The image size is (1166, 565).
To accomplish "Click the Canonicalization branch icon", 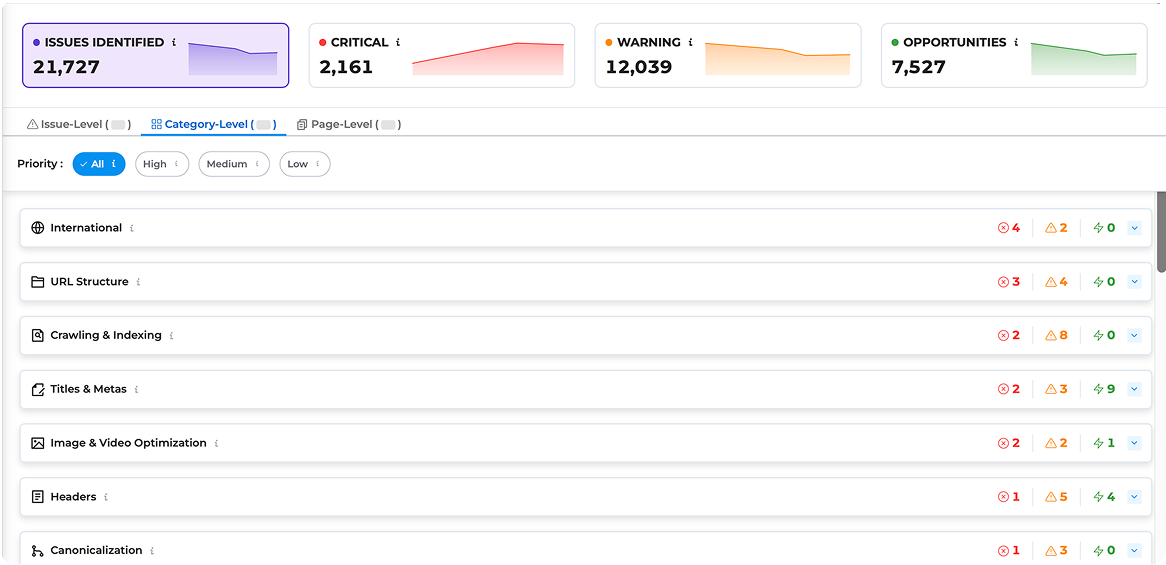I will click(x=38, y=551).
